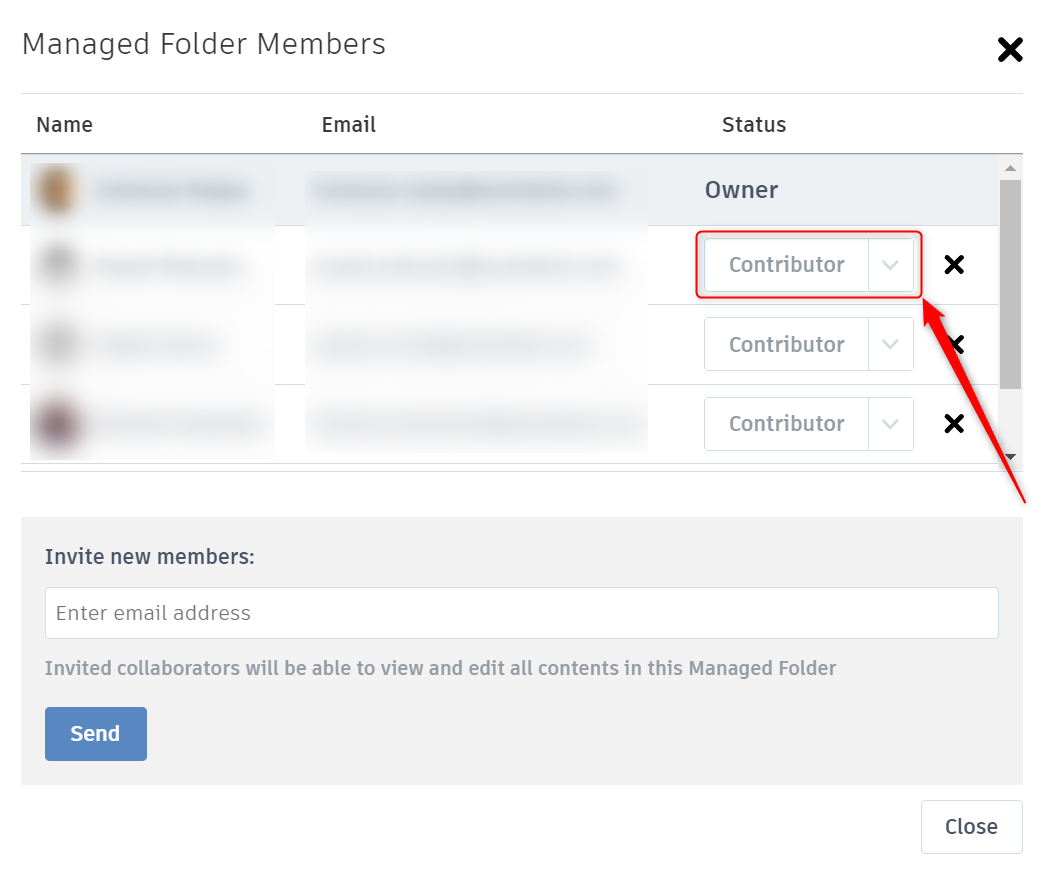Click the email address input field
The image size is (1043, 875).
click(521, 612)
